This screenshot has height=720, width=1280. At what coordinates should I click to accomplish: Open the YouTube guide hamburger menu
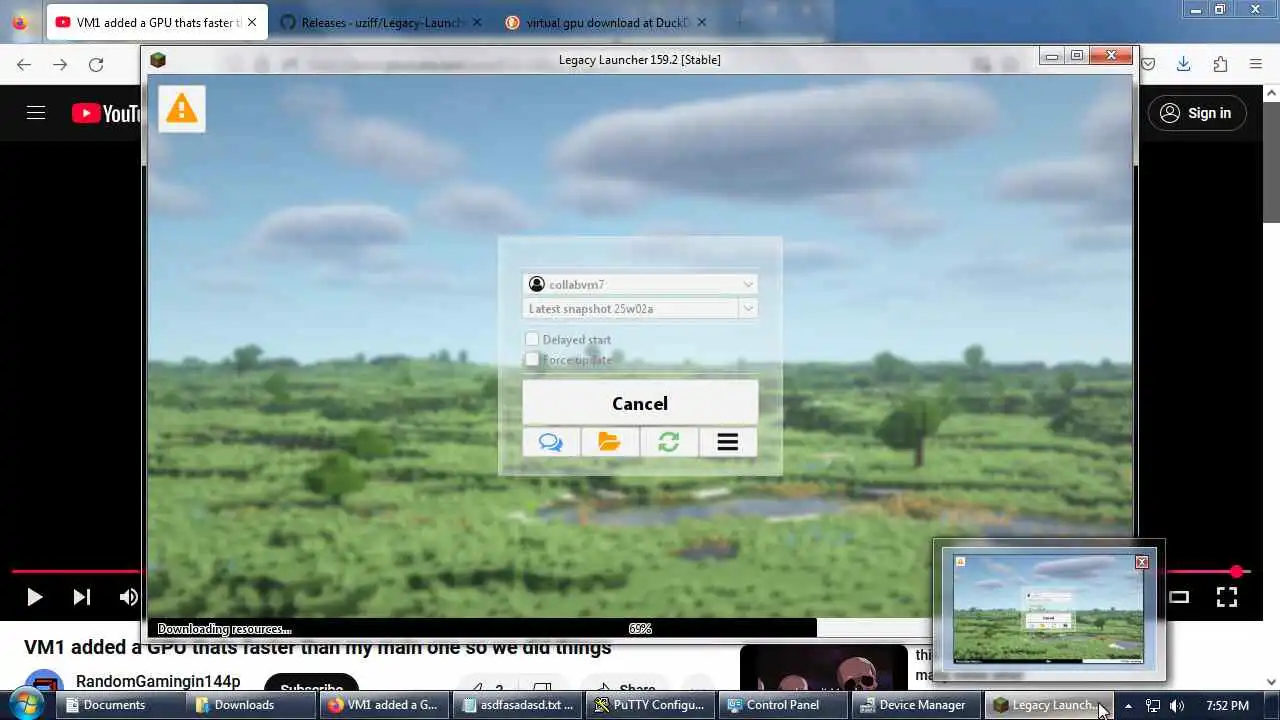[x=36, y=113]
